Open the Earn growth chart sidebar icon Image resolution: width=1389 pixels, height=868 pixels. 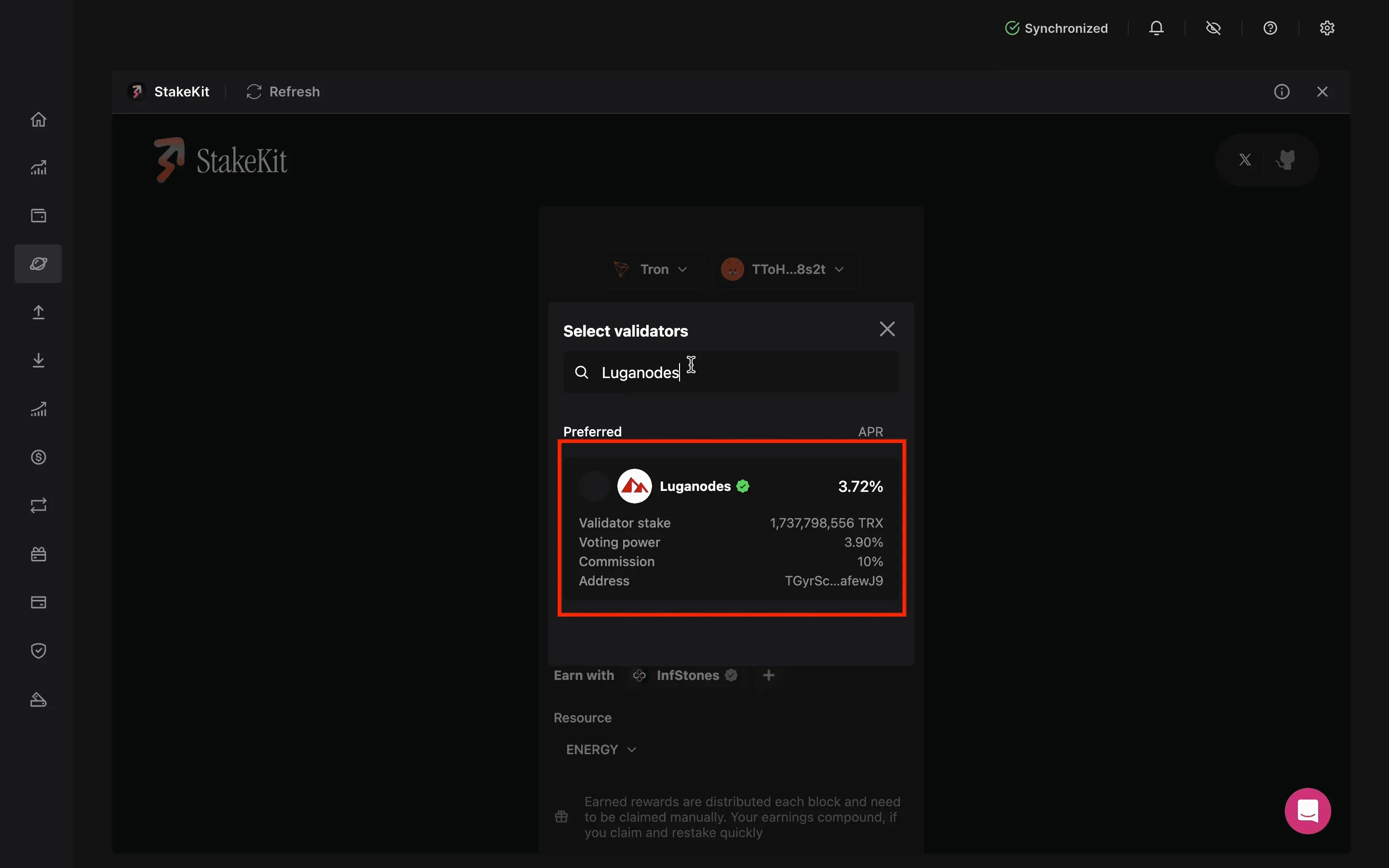[39, 409]
